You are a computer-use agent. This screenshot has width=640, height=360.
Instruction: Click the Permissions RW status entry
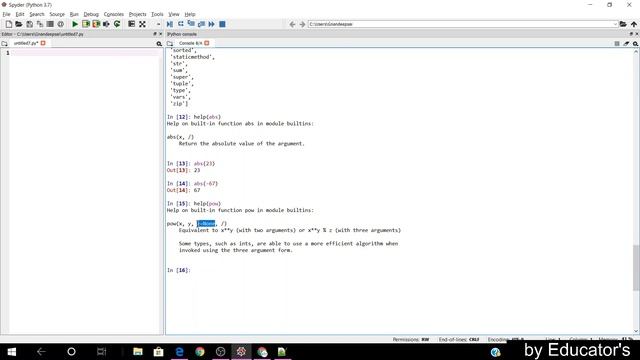(x=411, y=340)
